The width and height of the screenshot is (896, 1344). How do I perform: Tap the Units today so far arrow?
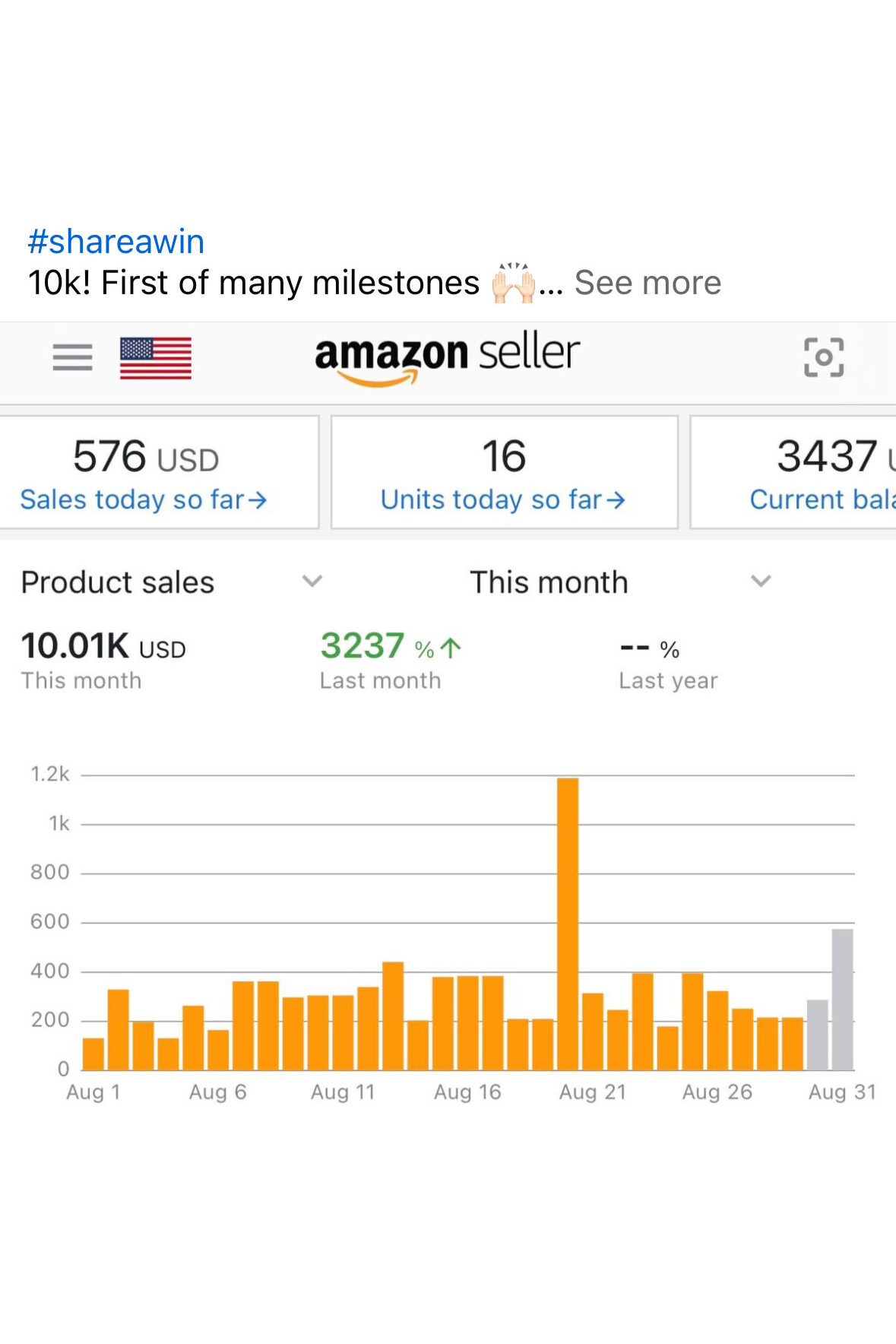[616, 500]
